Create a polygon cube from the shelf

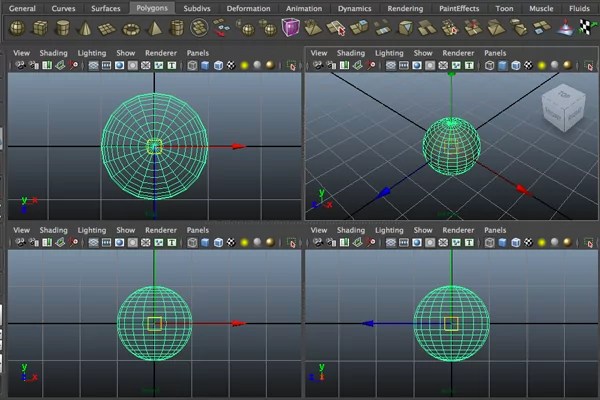40,28
